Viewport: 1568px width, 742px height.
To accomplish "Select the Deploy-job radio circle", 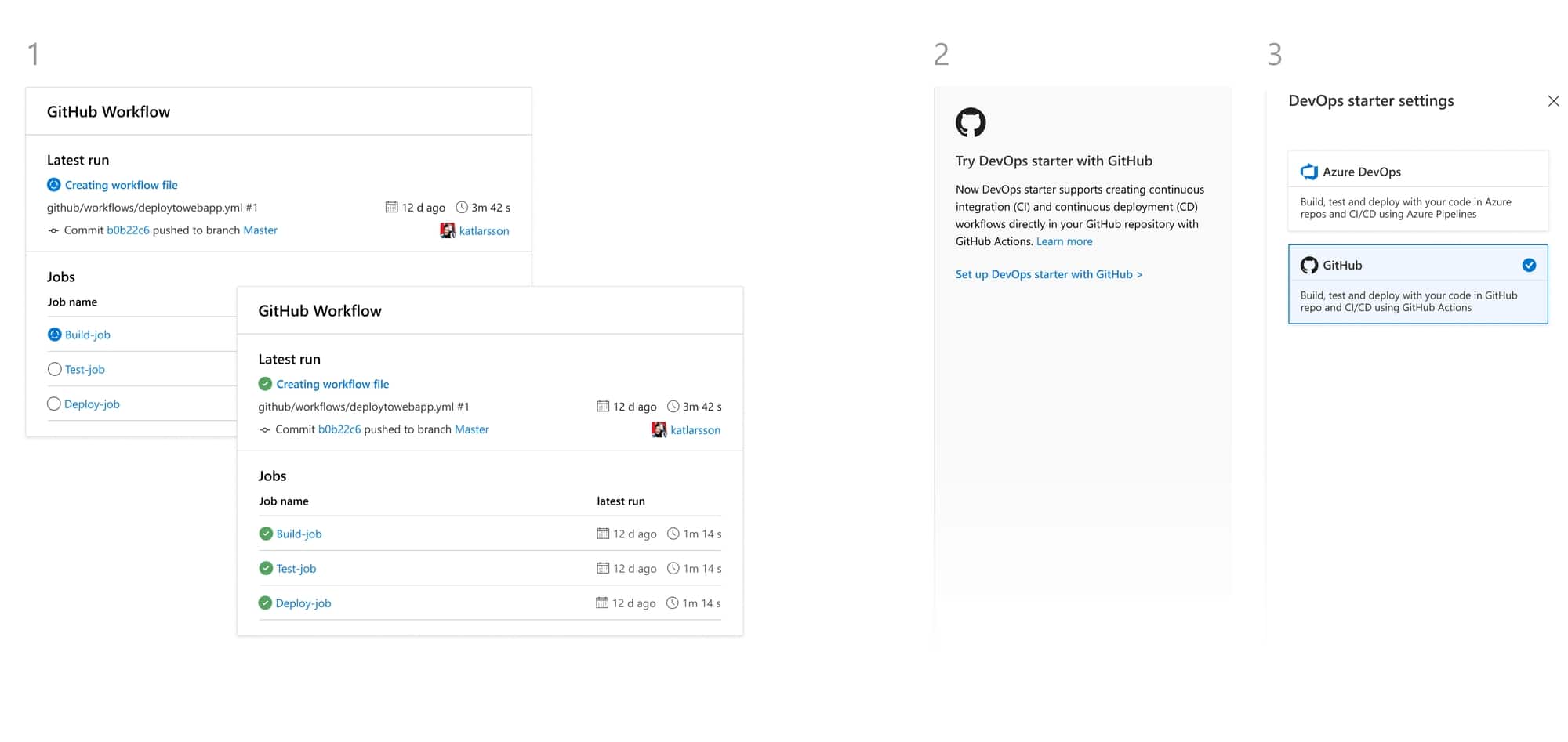I will (54, 404).
